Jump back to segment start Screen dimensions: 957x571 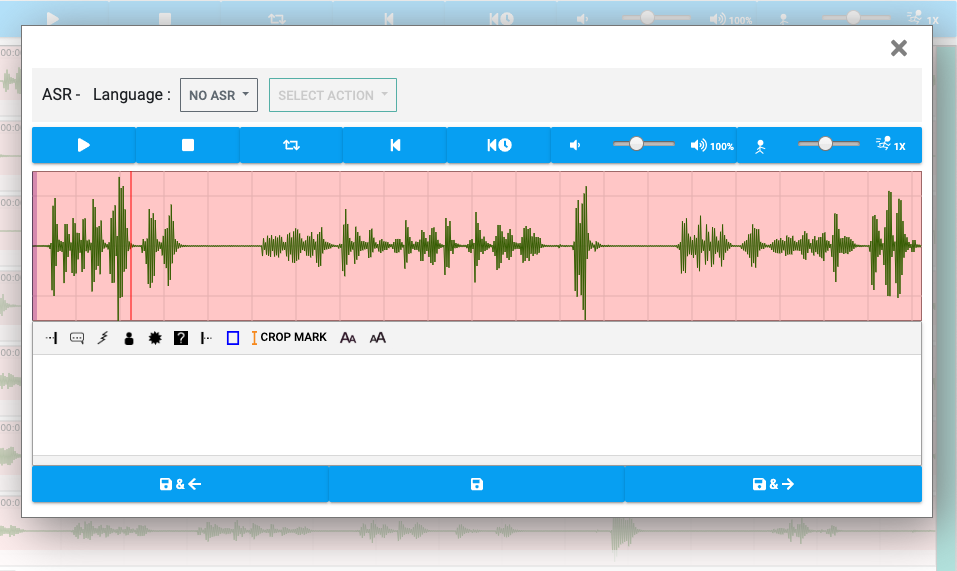click(395, 145)
